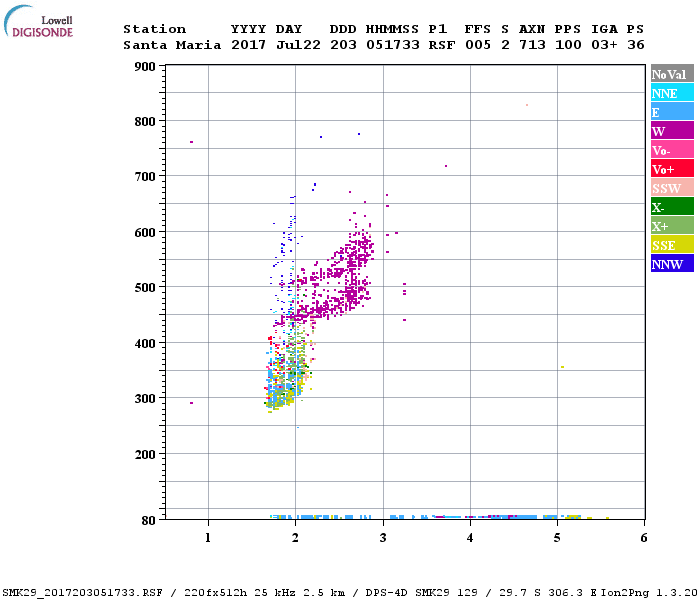Viewport: 700px width, 600px height.
Task: Select the SSW legend swatch
Action: pyautogui.click(x=672, y=188)
